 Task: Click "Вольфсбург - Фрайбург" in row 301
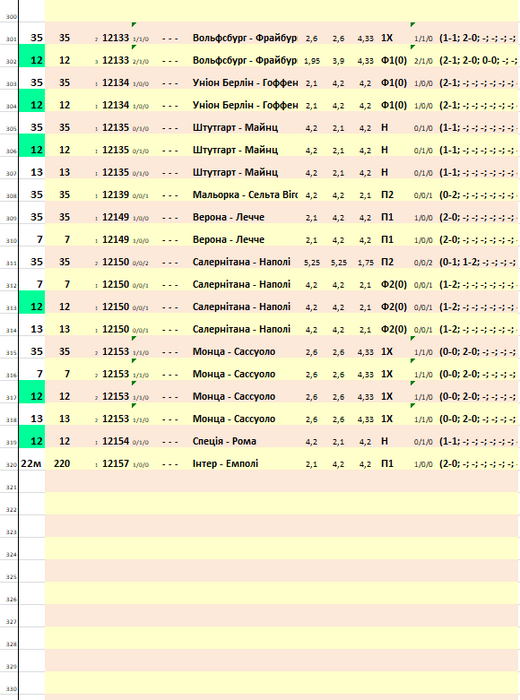(245, 38)
